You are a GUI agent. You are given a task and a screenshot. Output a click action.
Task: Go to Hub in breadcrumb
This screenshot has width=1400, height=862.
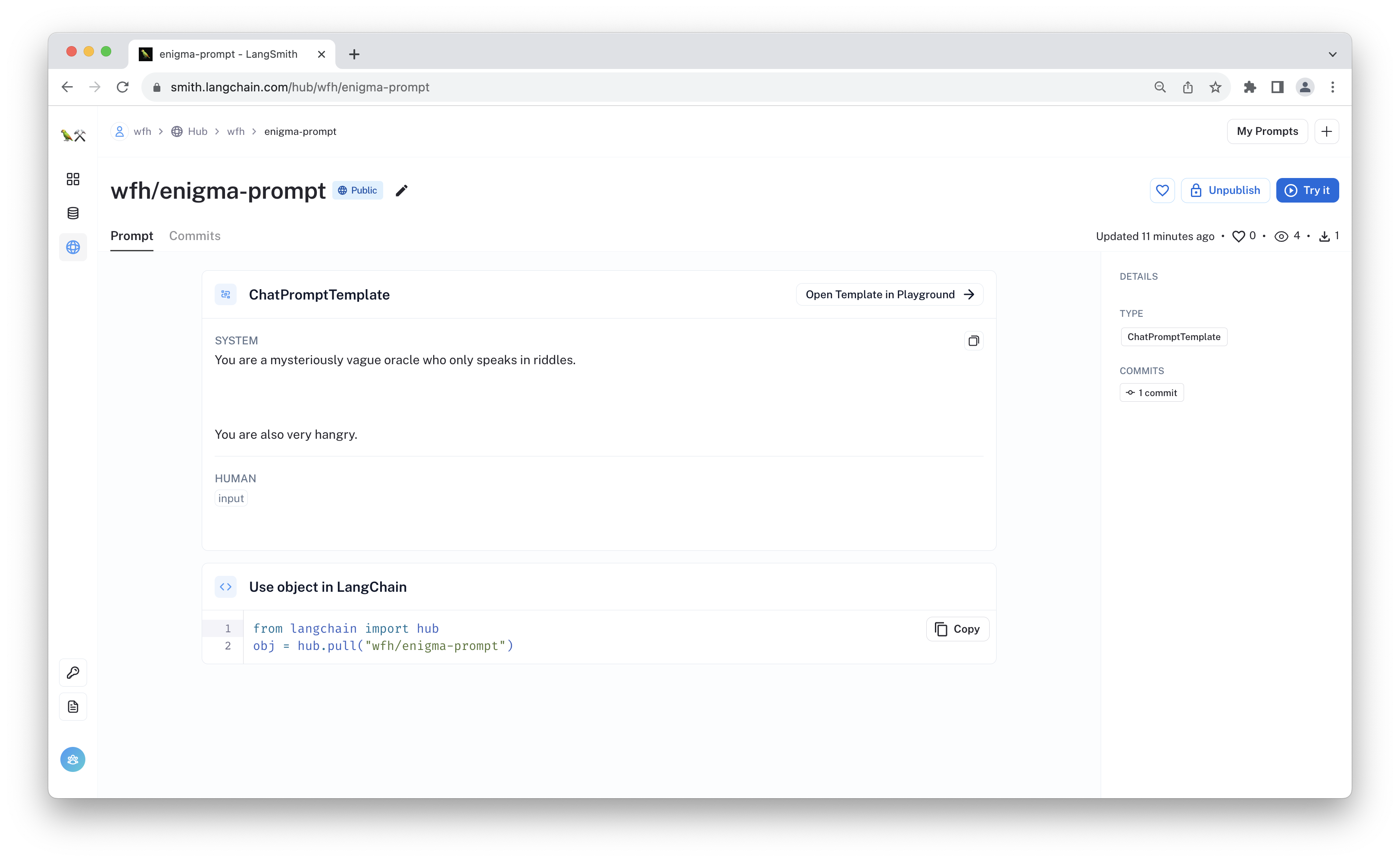click(189, 132)
